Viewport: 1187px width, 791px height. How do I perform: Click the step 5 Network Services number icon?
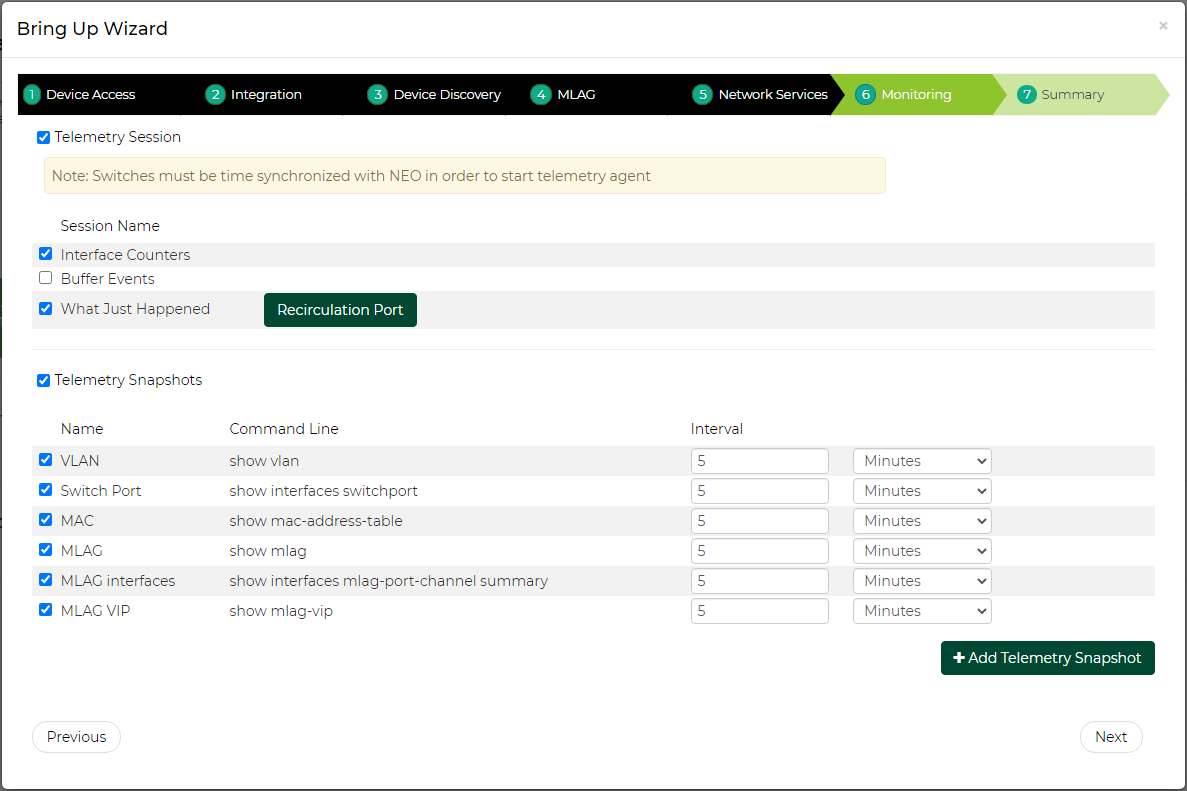pyautogui.click(x=702, y=95)
